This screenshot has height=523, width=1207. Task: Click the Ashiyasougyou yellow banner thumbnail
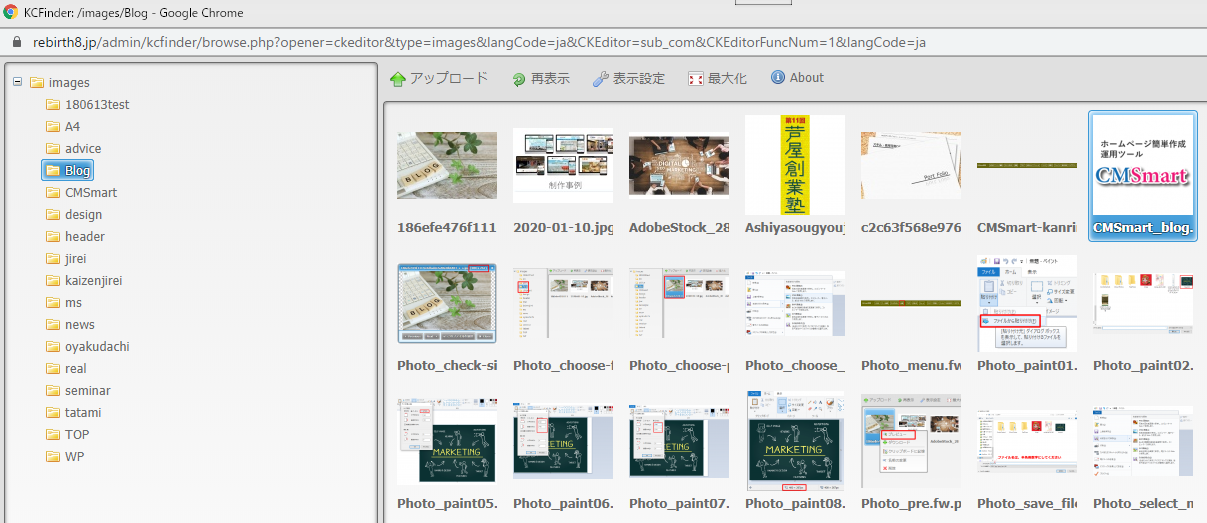click(794, 165)
